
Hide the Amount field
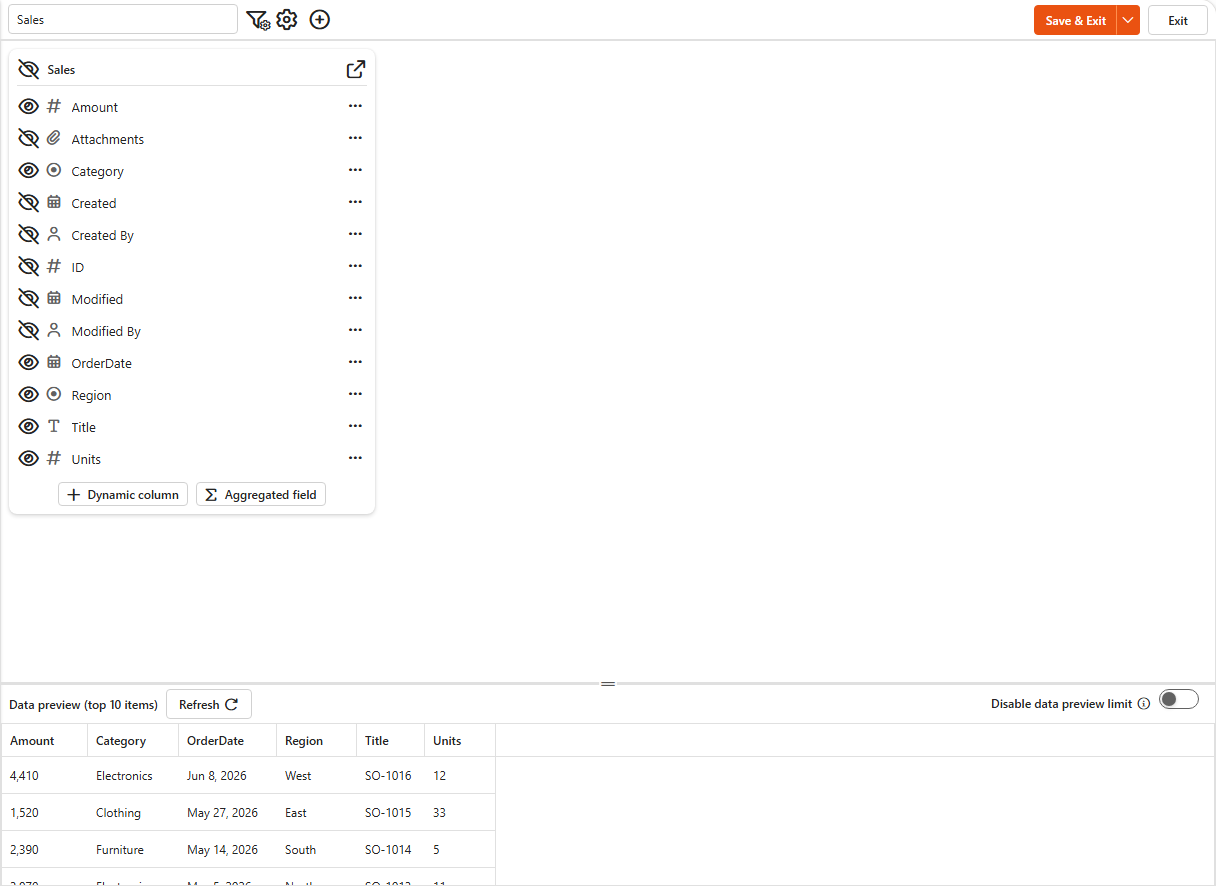coord(29,106)
